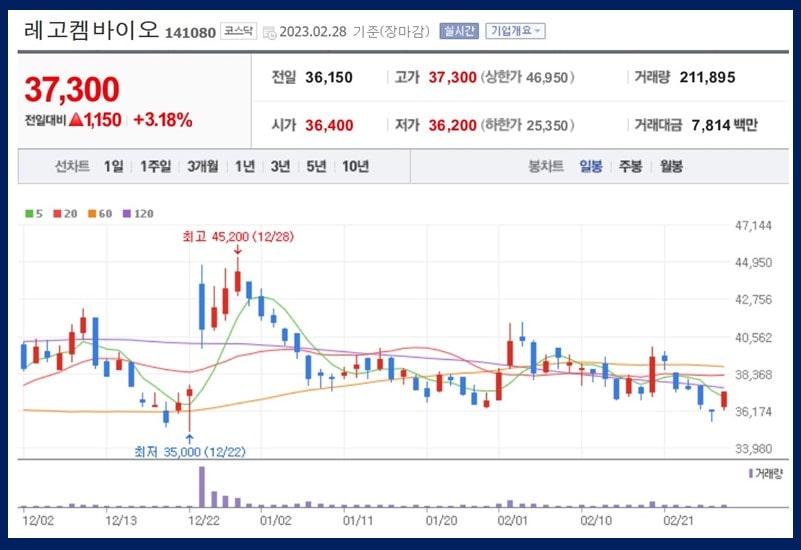Click the 거래량 value 211,895
This screenshot has width=801, height=550.
(x=708, y=77)
